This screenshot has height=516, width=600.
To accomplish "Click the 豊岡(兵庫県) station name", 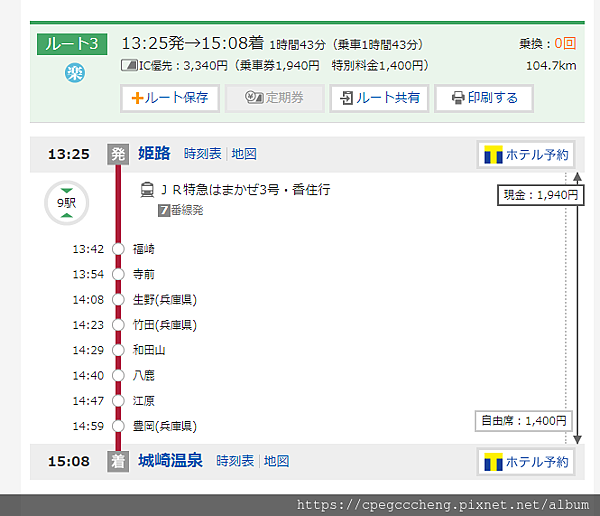I will (165, 426).
